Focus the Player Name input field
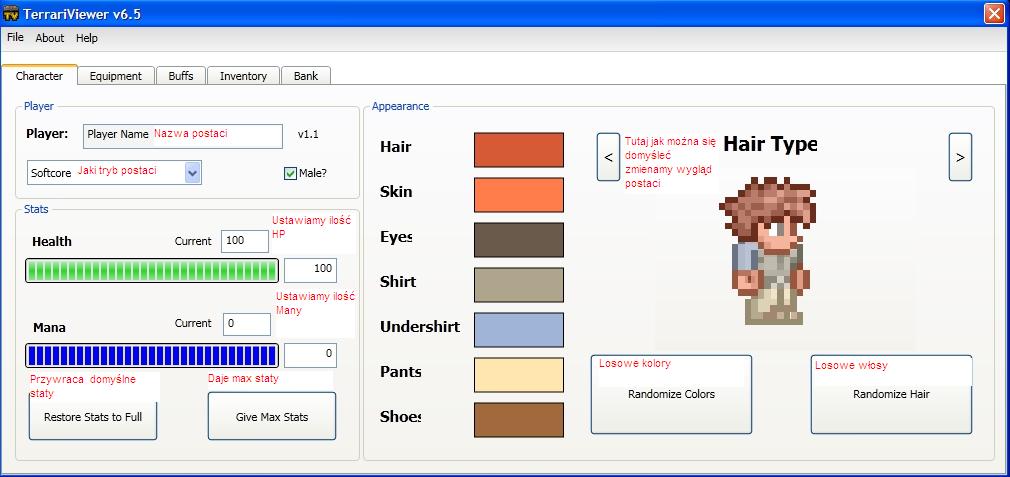The image size is (1010, 477). click(x=183, y=136)
